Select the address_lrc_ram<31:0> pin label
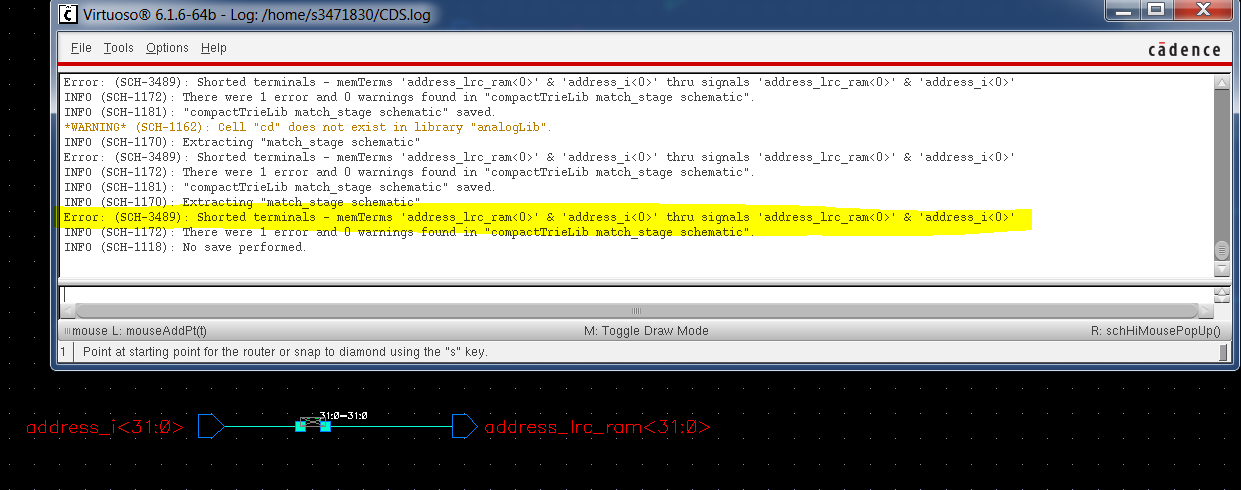 (x=597, y=428)
